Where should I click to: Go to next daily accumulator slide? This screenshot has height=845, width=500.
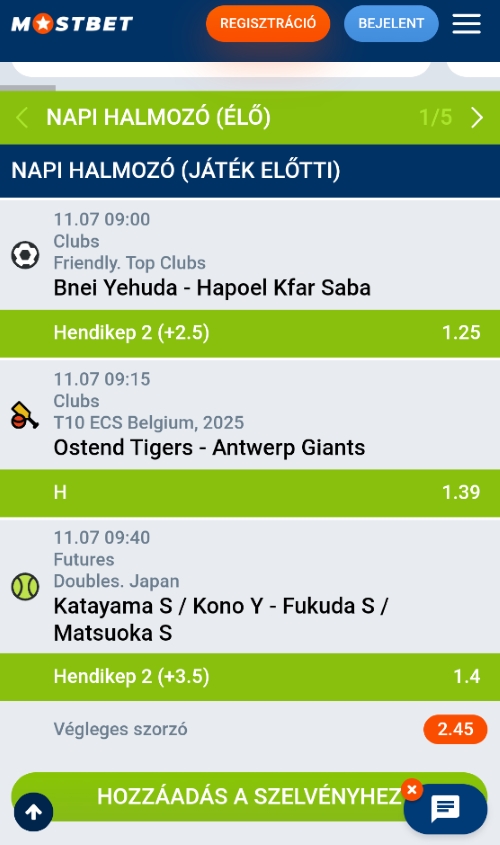477,117
